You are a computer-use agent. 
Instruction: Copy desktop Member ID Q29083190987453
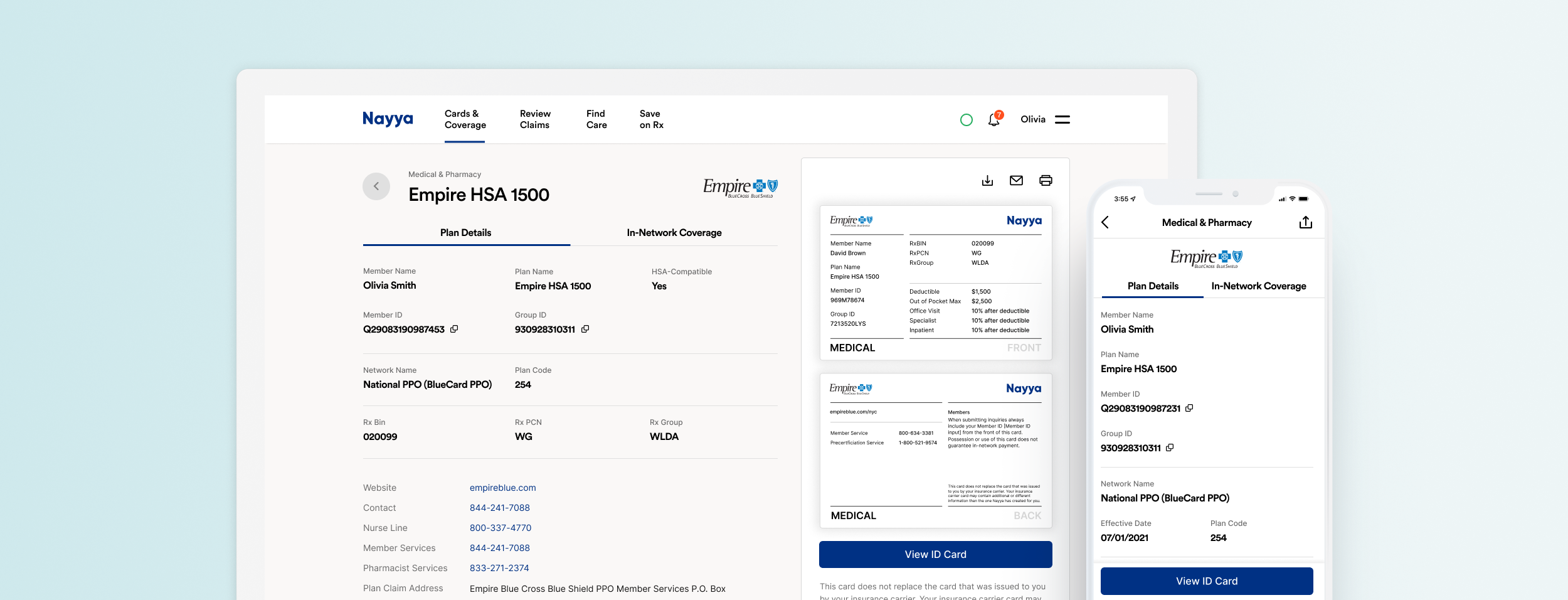point(454,329)
